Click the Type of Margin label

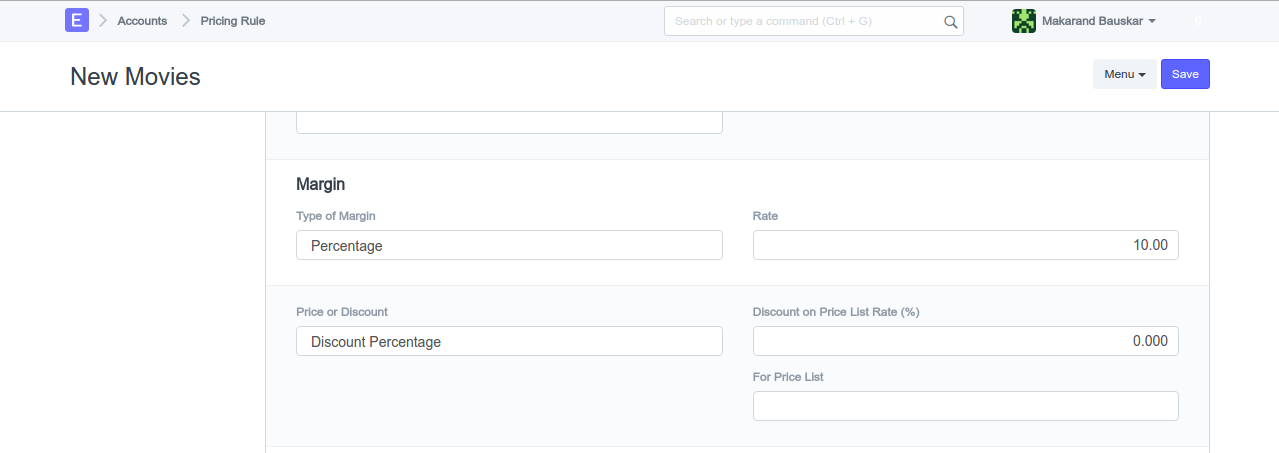[336, 216]
